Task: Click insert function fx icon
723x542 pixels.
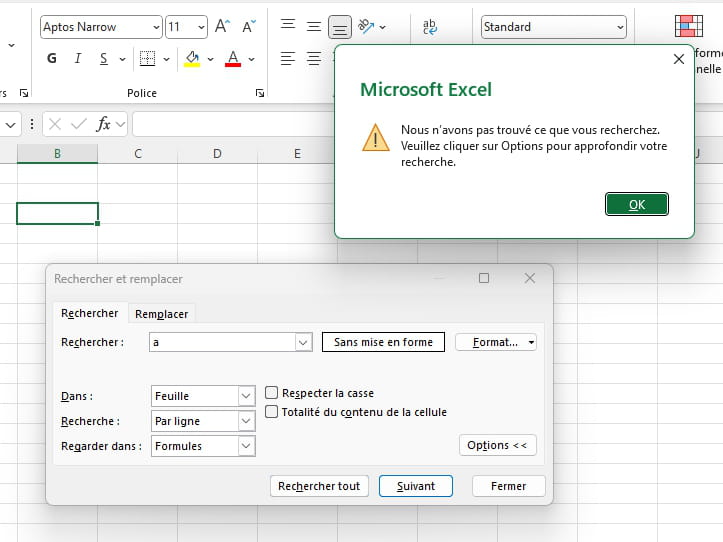Action: pyautogui.click(x=103, y=124)
